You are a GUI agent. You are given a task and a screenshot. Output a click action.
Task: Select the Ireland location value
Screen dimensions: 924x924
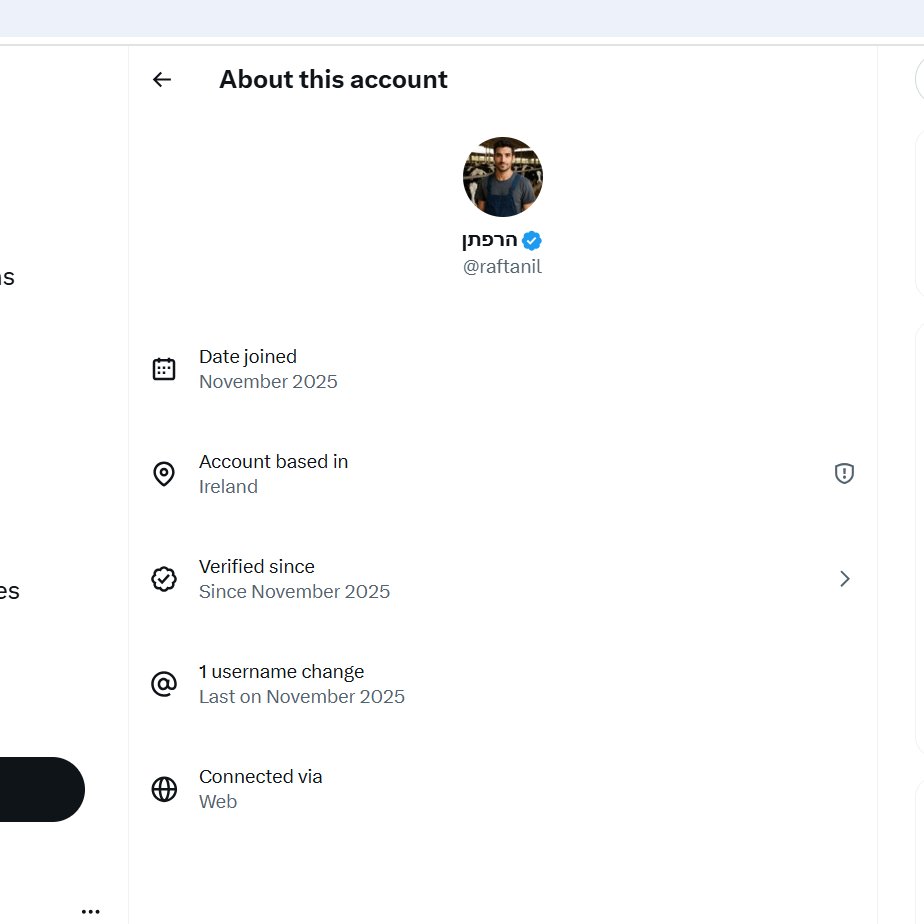point(228,487)
